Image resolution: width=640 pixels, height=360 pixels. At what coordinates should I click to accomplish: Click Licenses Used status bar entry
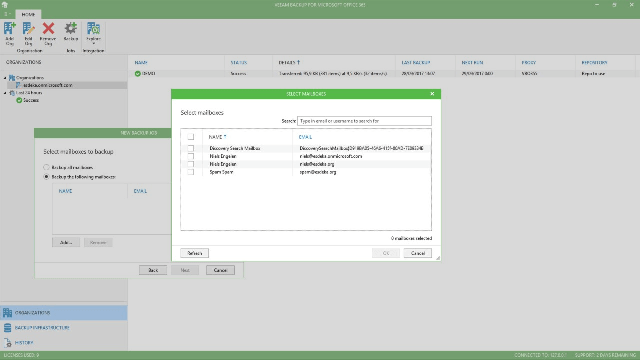tap(21, 356)
